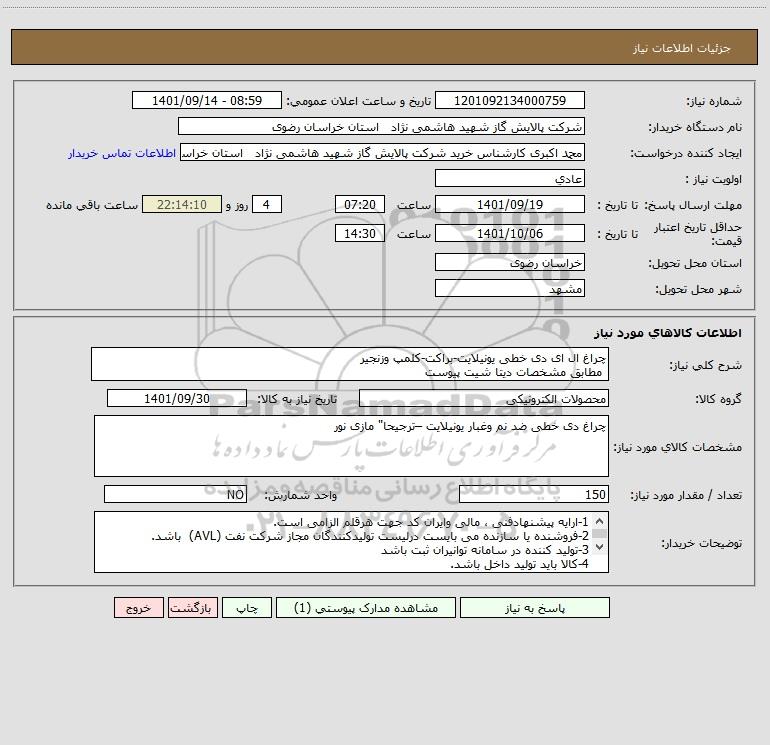770x745 pixels.
Task: Click the حداقل تاریخ اعتبار قیمت label
Action: pyautogui.click(x=698, y=234)
